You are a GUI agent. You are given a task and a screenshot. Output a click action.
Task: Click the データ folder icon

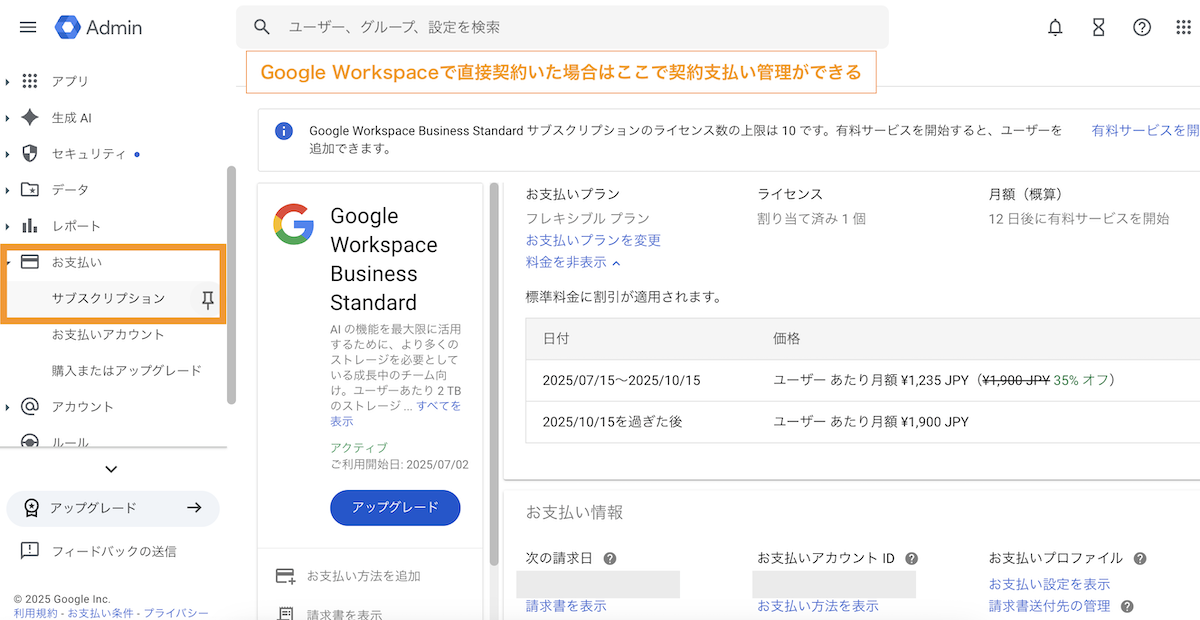click(30, 189)
